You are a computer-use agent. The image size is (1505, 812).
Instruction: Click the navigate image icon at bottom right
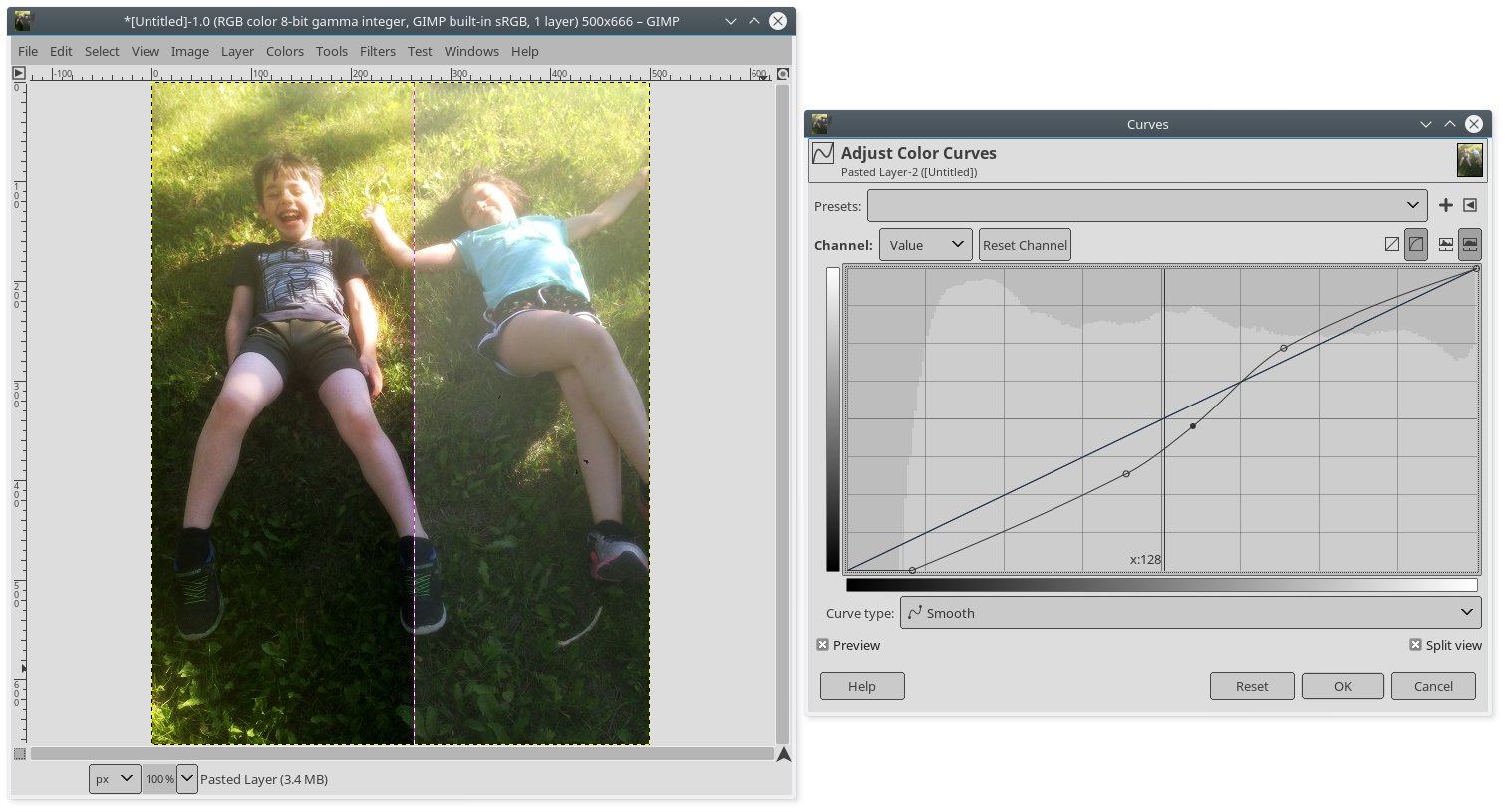coord(783,754)
